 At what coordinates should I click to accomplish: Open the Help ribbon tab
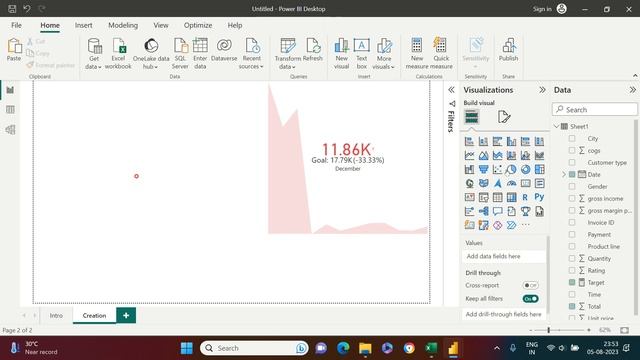(235, 25)
